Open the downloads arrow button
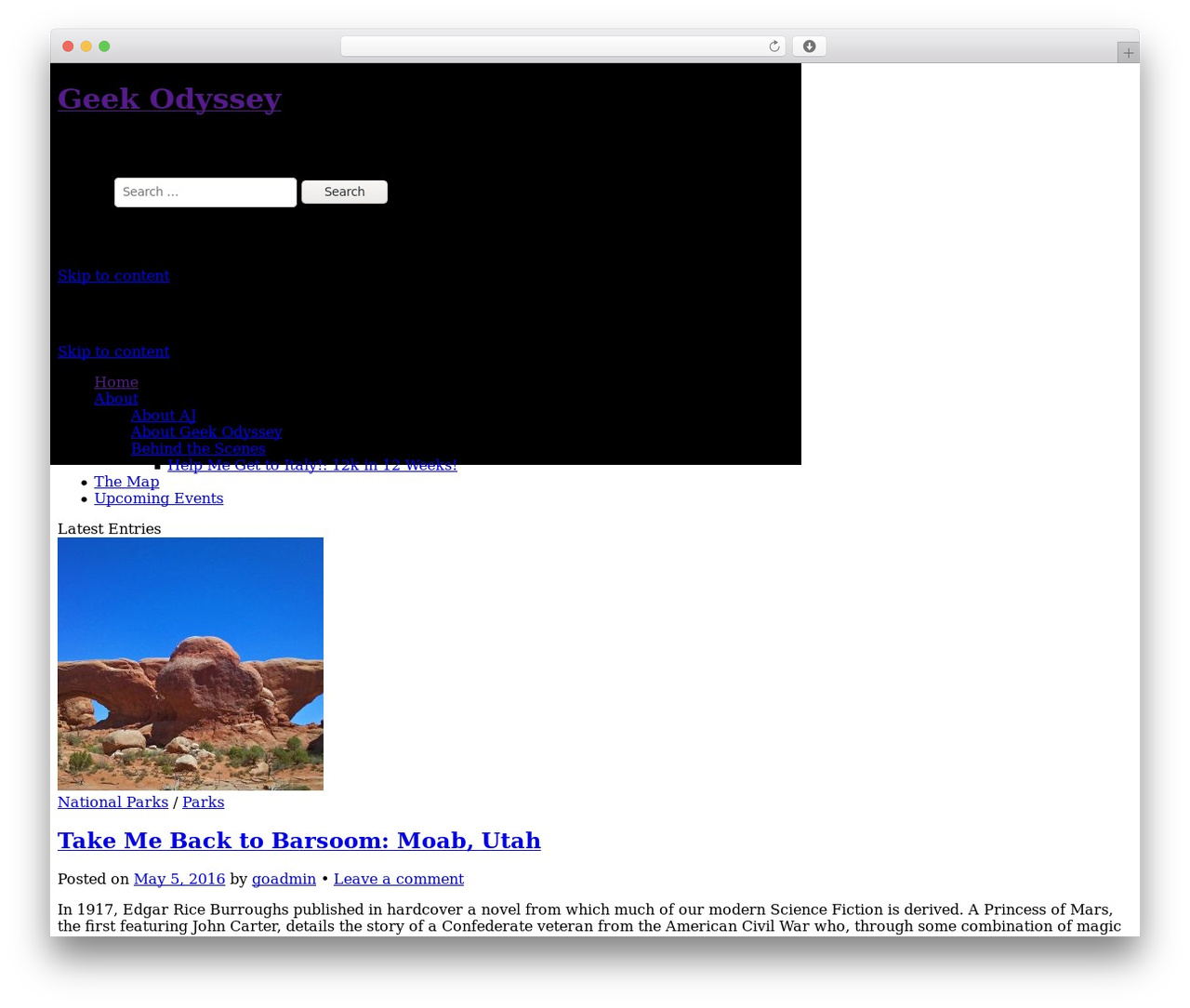 pyautogui.click(x=809, y=46)
